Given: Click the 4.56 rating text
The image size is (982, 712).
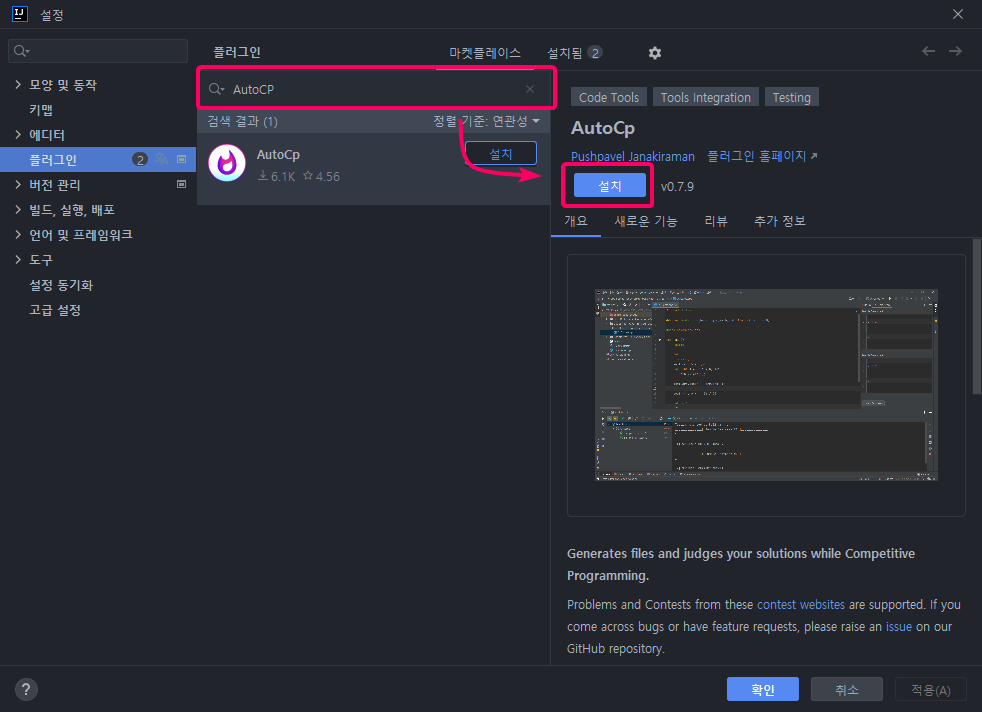Looking at the screenshot, I should click(x=328, y=177).
